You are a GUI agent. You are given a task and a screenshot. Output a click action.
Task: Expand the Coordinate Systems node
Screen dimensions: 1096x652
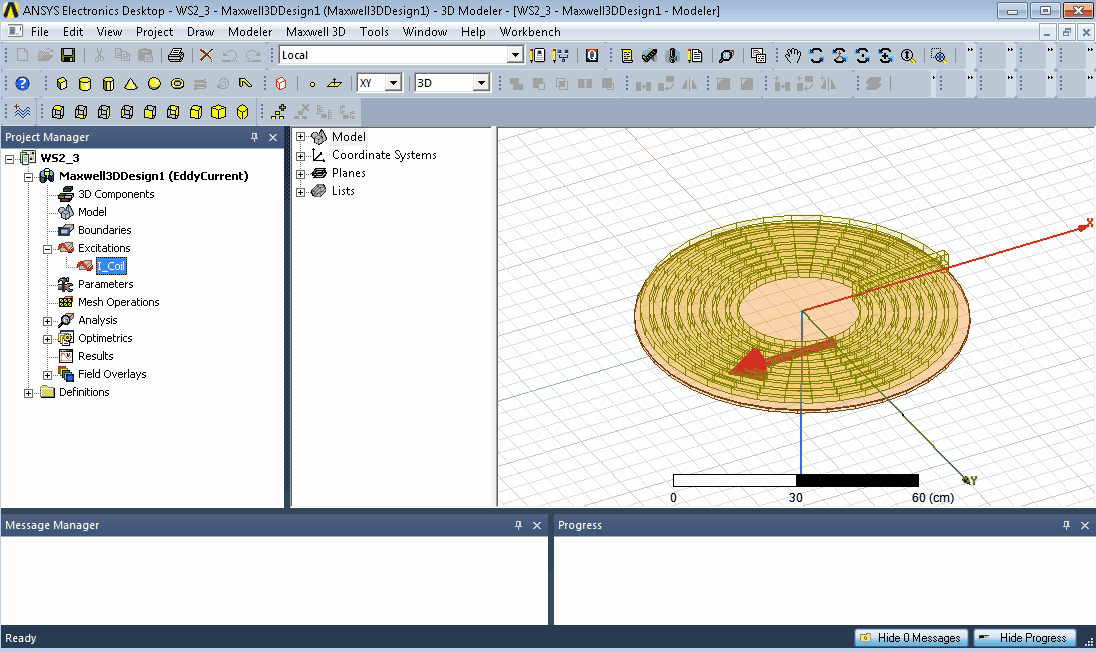pyautogui.click(x=301, y=156)
